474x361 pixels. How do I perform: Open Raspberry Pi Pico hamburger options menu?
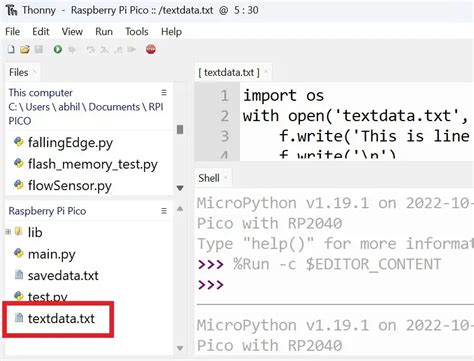pyautogui.click(x=164, y=211)
